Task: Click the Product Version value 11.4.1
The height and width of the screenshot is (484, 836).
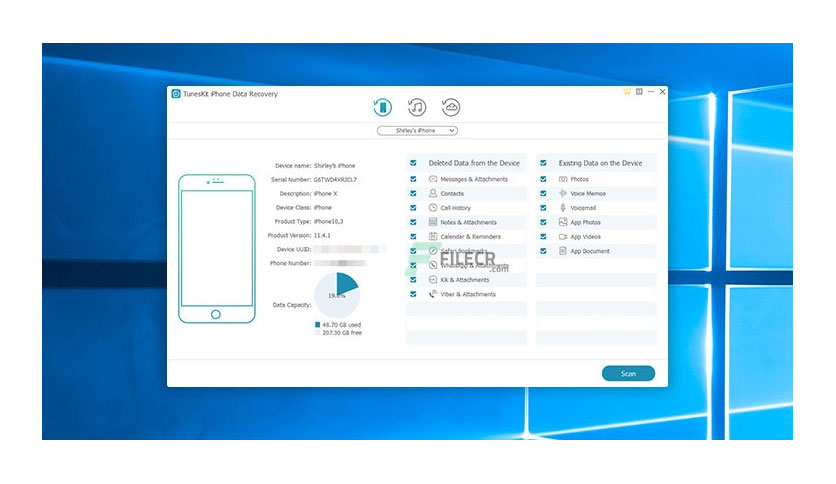Action: (x=322, y=235)
